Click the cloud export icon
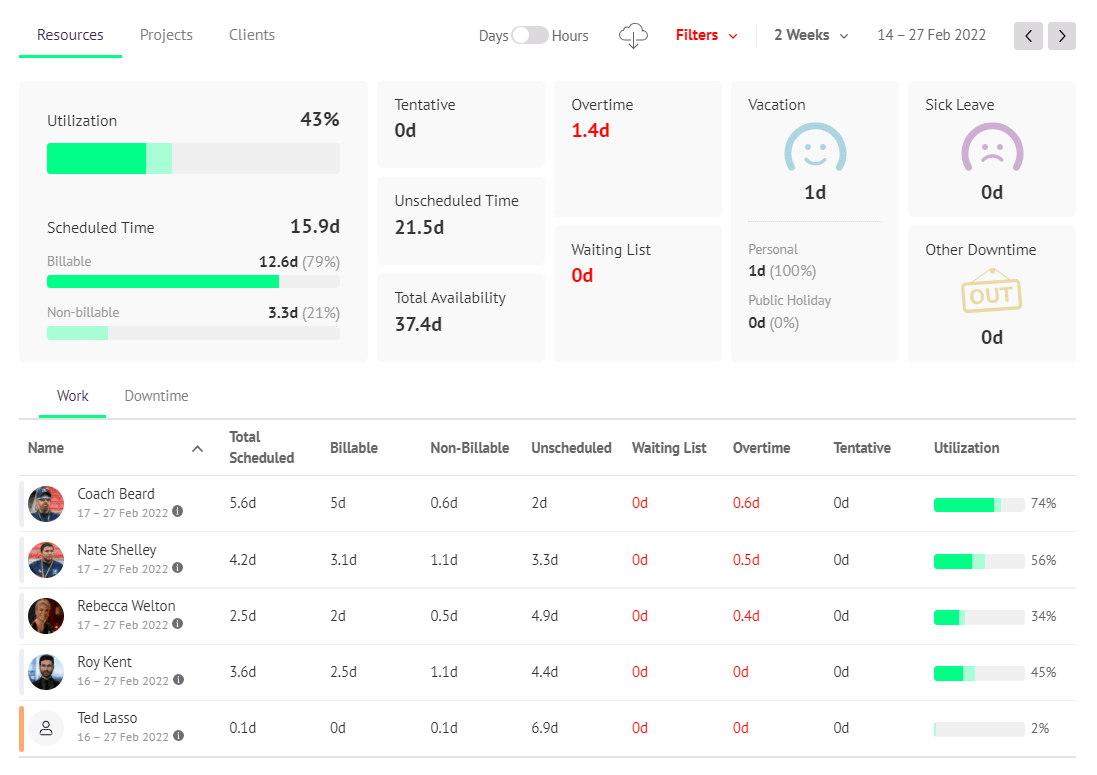 [x=632, y=34]
